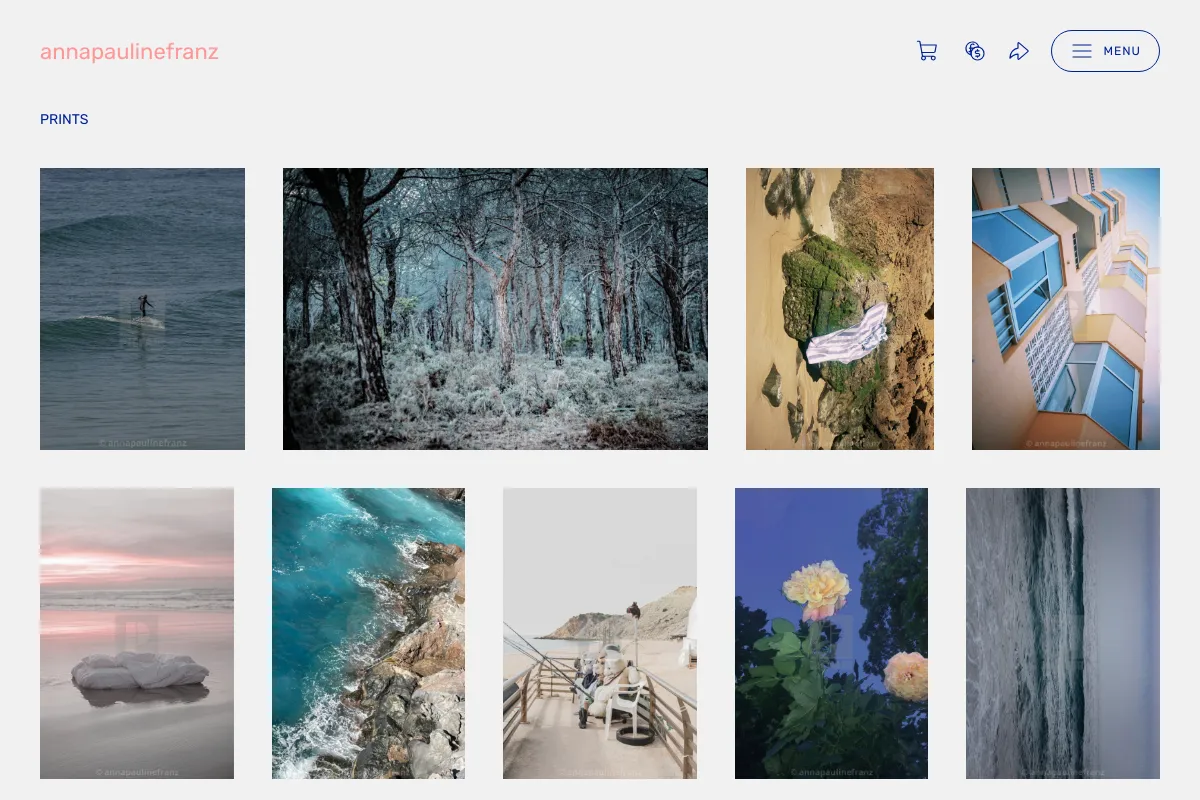Click the MENU text label
This screenshot has width=1200, height=800.
[1122, 51]
